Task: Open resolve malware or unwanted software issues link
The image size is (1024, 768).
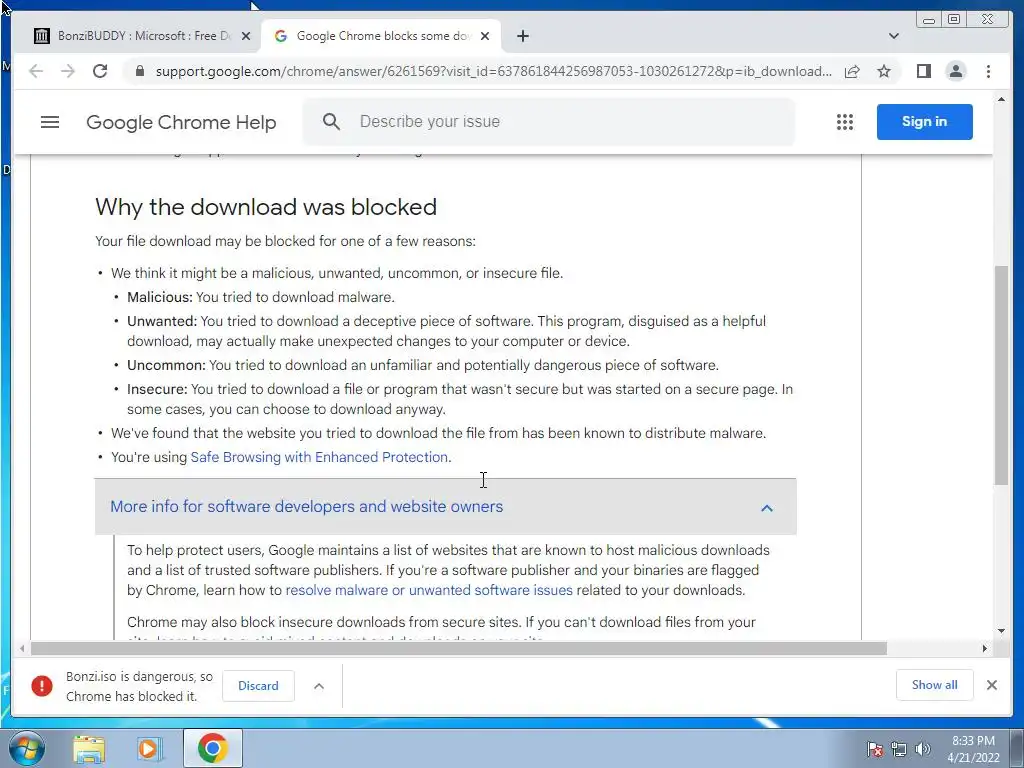Action: coord(429,590)
